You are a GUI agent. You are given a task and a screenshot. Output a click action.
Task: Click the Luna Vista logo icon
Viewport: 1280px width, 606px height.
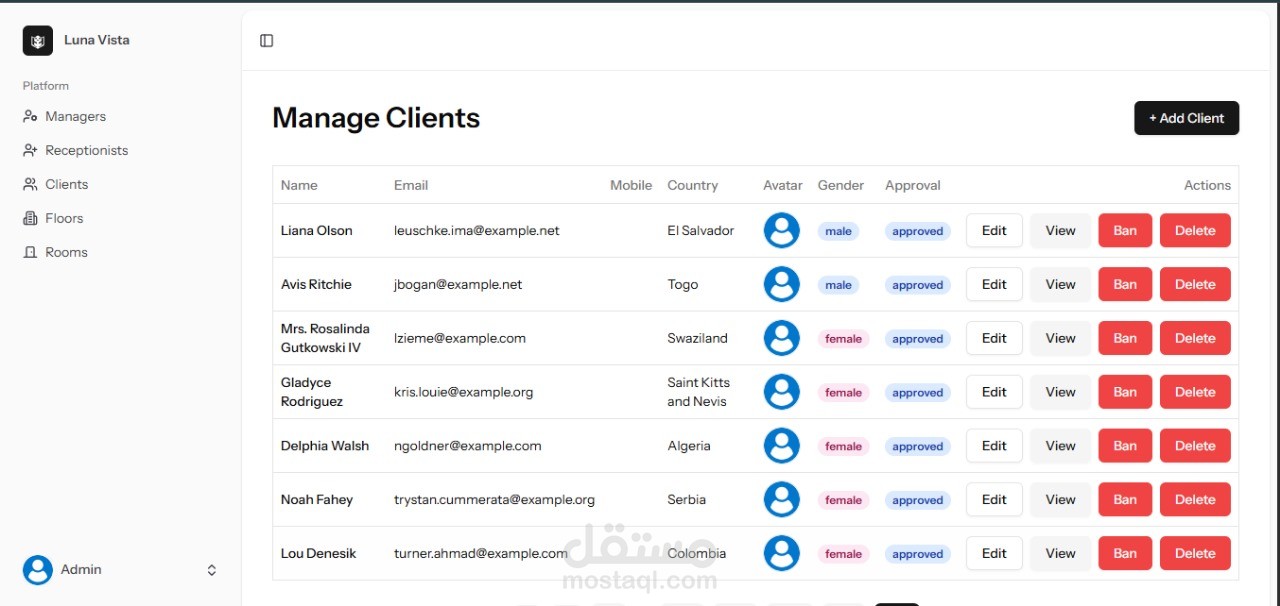coord(38,41)
